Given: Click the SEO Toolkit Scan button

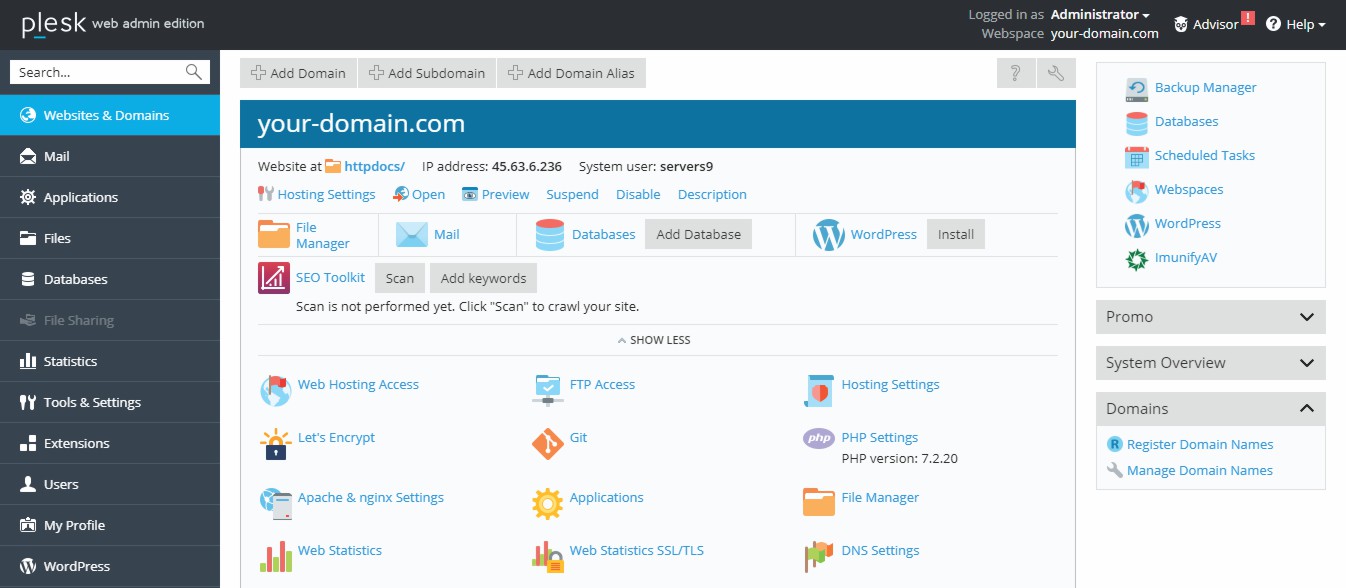Looking at the screenshot, I should point(400,278).
